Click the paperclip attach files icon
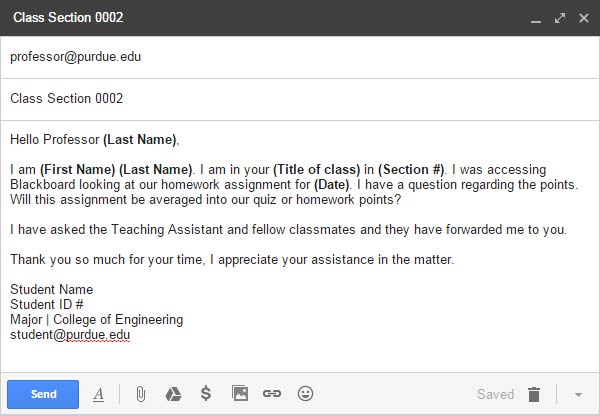The width and height of the screenshot is (600, 416). [141, 394]
